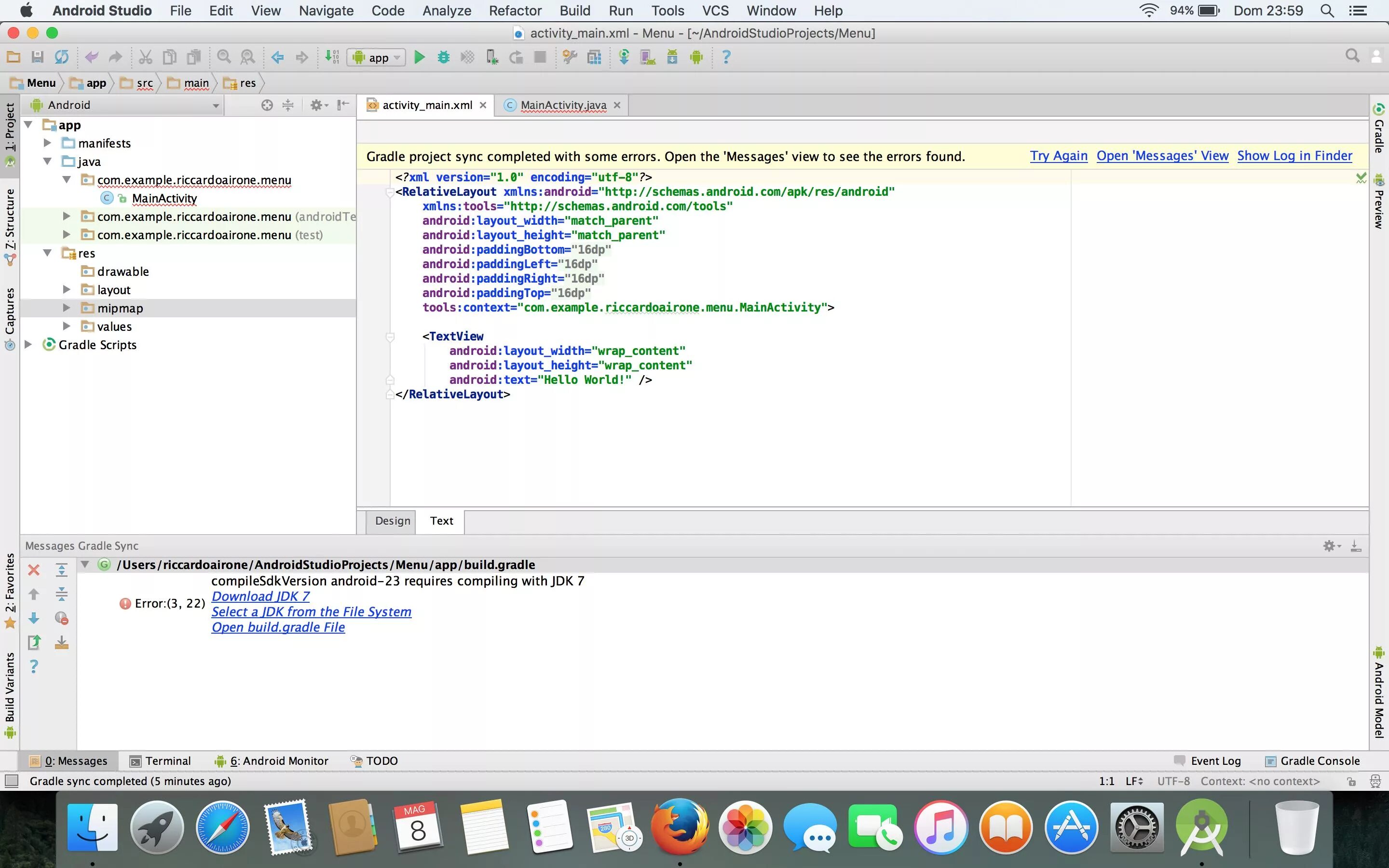
Task: Open Project Structure toolbar icon
Action: click(x=570, y=57)
